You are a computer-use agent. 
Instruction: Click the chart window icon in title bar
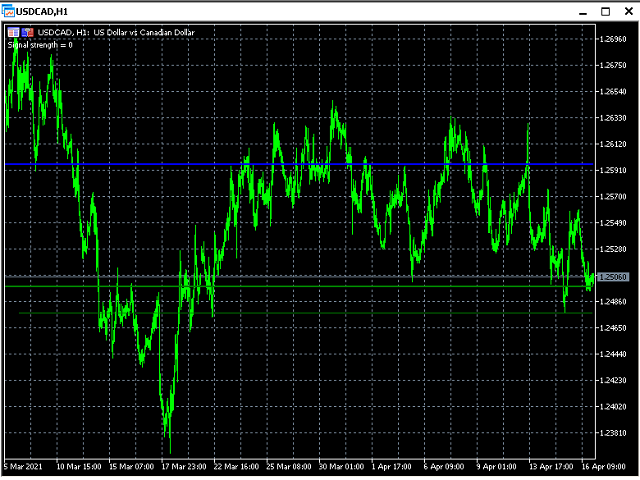pyautogui.click(x=9, y=10)
